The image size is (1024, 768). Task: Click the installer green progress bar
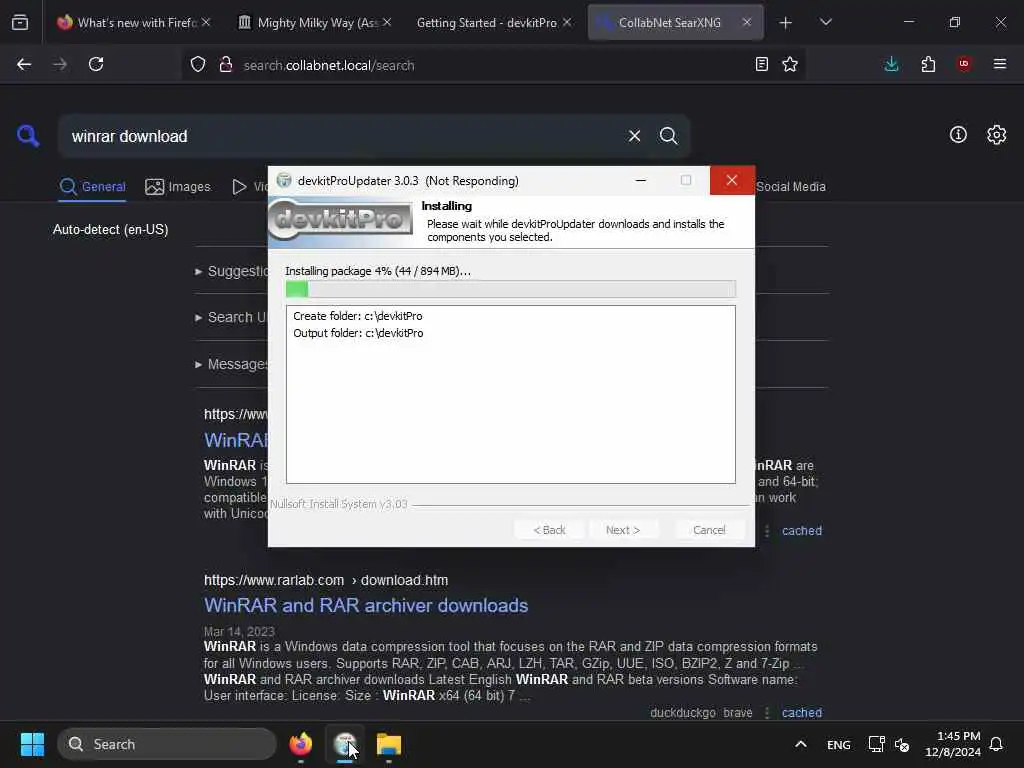coord(510,289)
